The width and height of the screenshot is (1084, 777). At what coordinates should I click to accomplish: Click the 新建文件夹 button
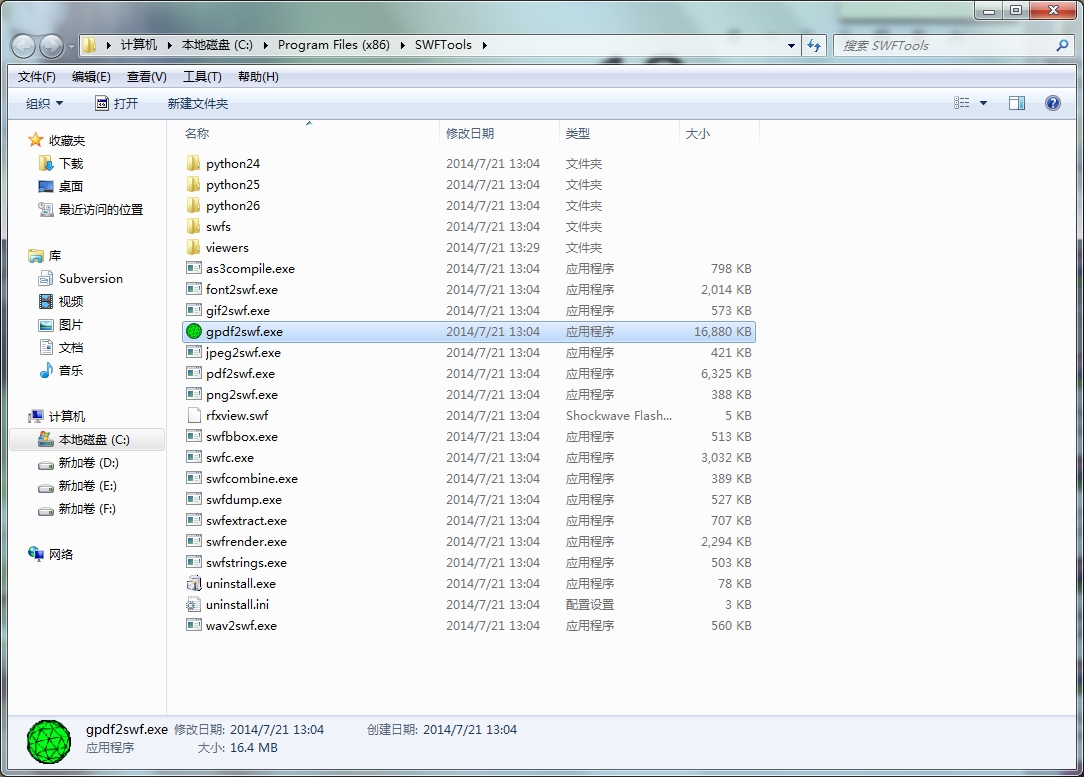[198, 103]
